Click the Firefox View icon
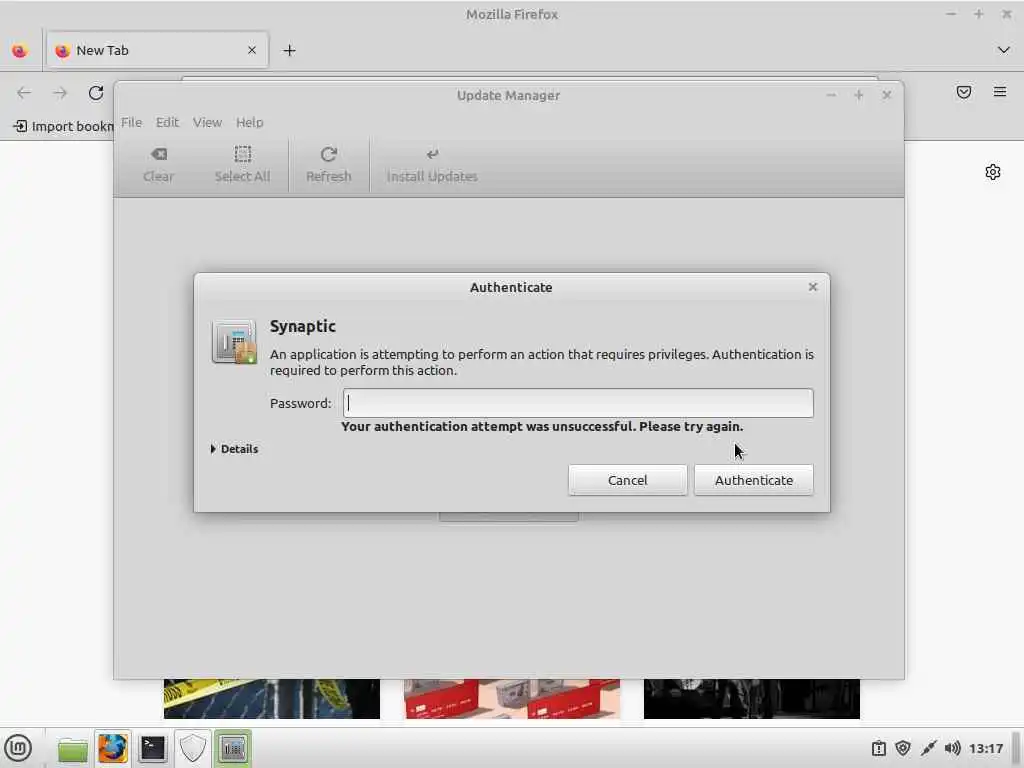This screenshot has height=768, width=1024. [x=20, y=50]
